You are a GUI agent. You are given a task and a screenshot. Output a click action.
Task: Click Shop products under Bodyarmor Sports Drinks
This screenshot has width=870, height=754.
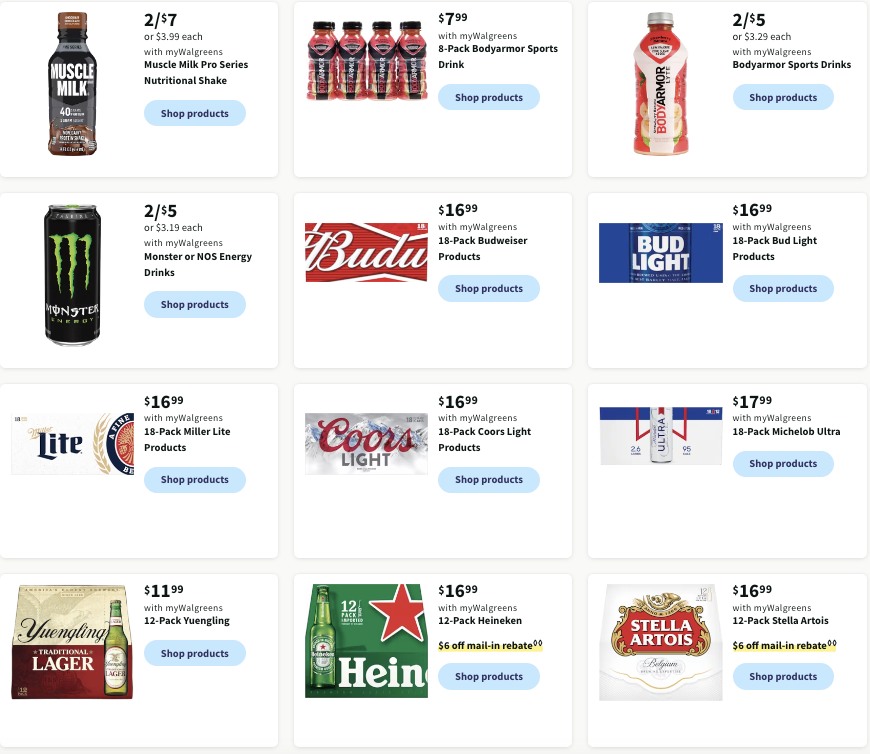pyautogui.click(x=783, y=97)
